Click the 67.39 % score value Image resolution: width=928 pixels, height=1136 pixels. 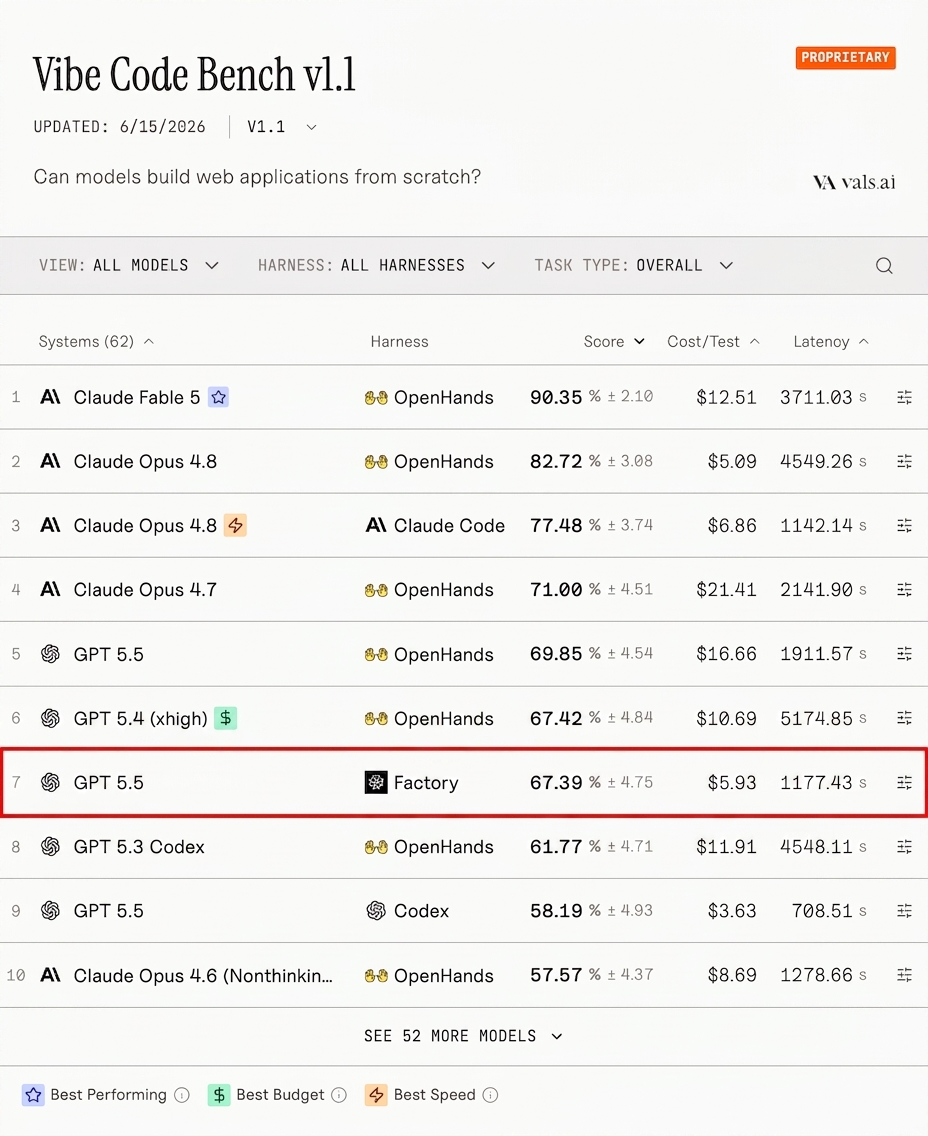(x=565, y=782)
